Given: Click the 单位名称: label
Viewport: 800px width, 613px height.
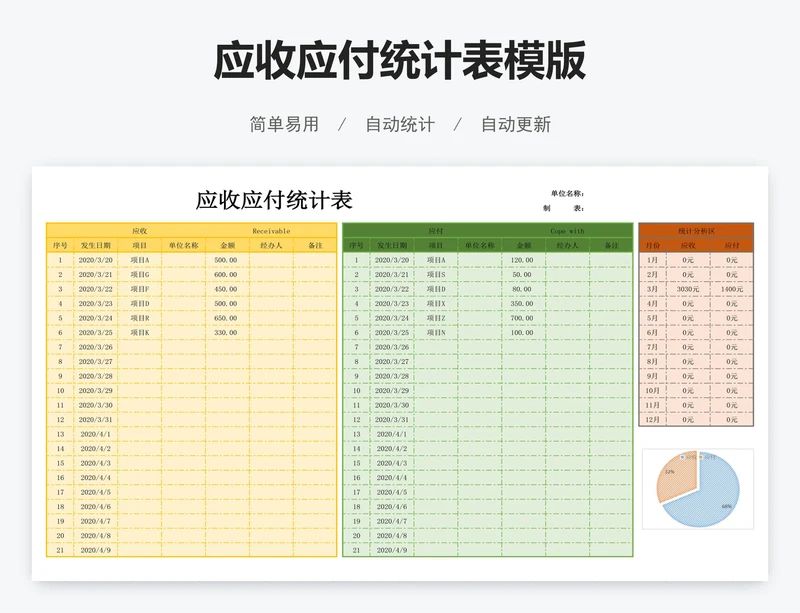Looking at the screenshot, I should tap(567, 193).
